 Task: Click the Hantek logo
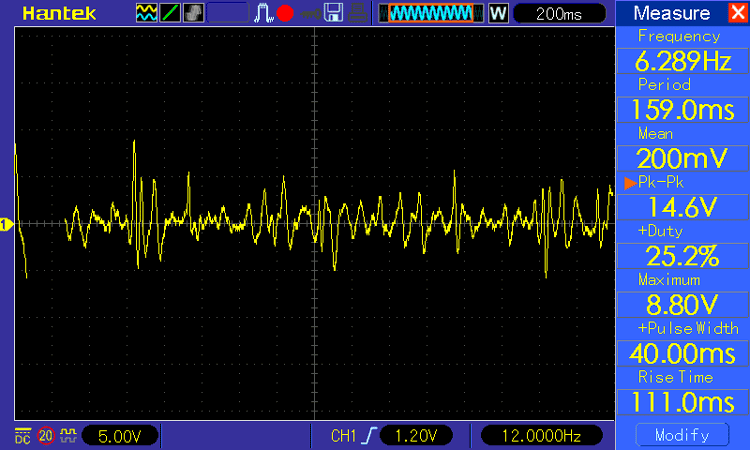59,13
